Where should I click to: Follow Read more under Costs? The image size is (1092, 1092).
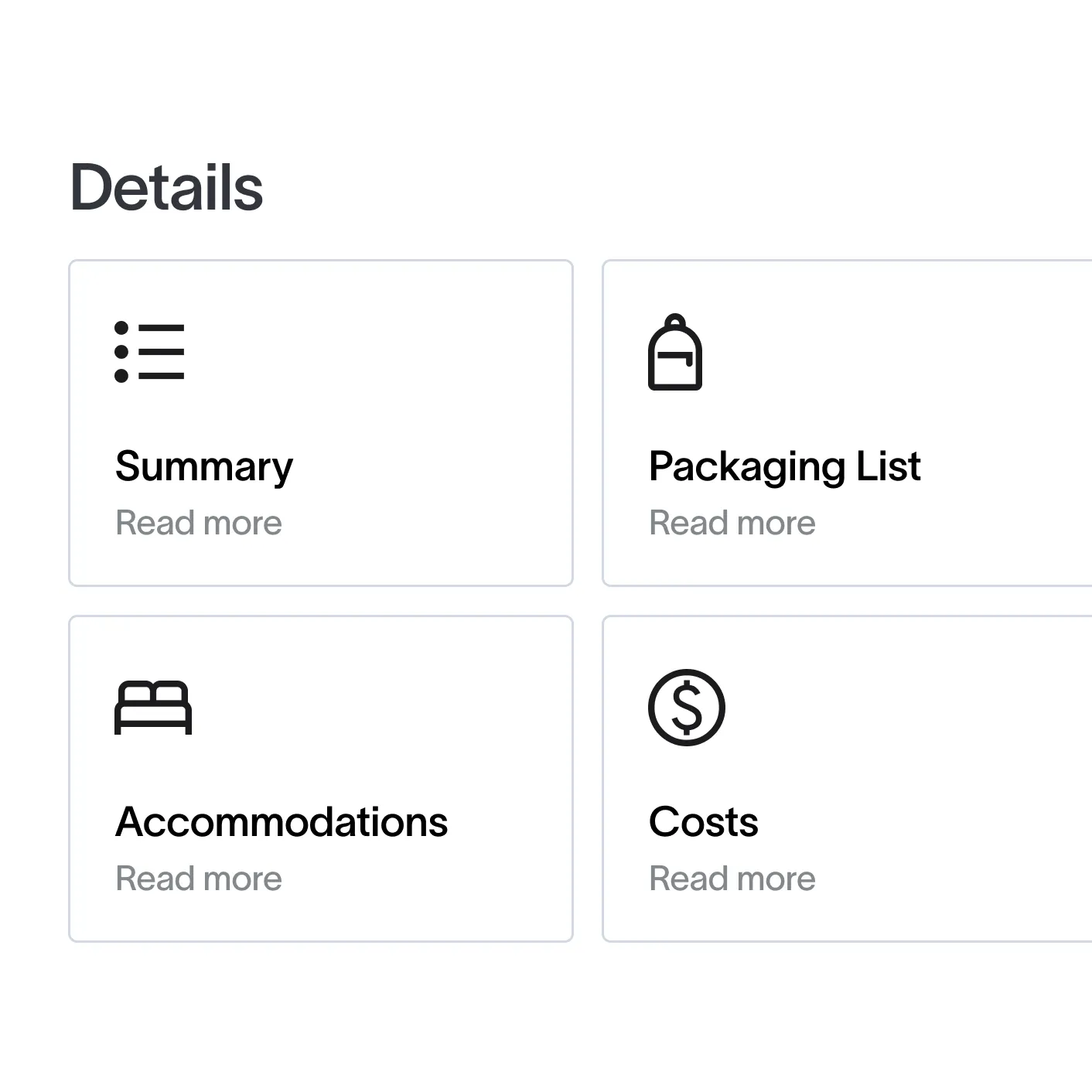(732, 879)
